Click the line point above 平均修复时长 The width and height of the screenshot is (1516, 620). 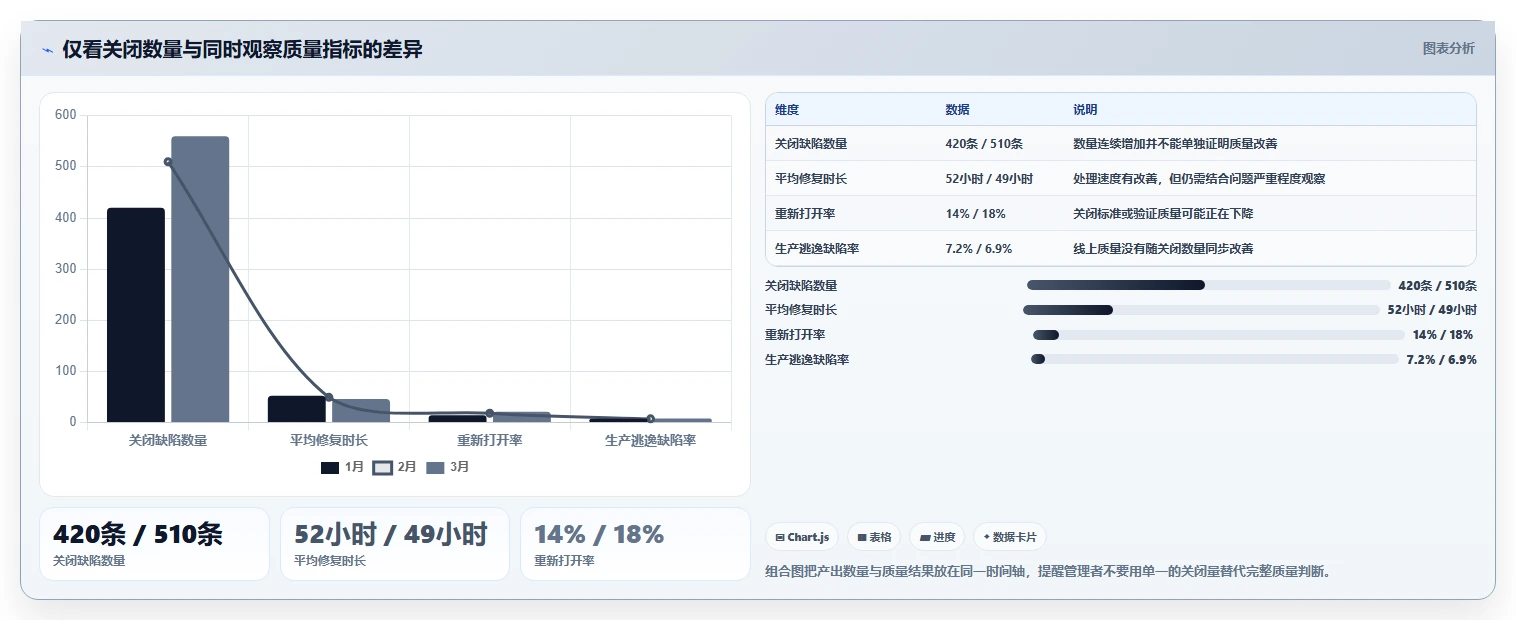(329, 397)
